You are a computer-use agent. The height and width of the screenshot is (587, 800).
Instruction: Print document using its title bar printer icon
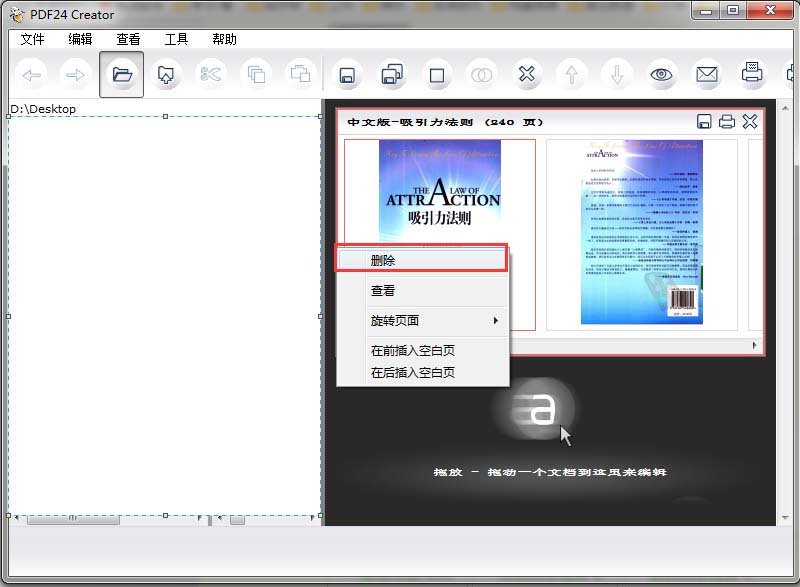coord(727,122)
